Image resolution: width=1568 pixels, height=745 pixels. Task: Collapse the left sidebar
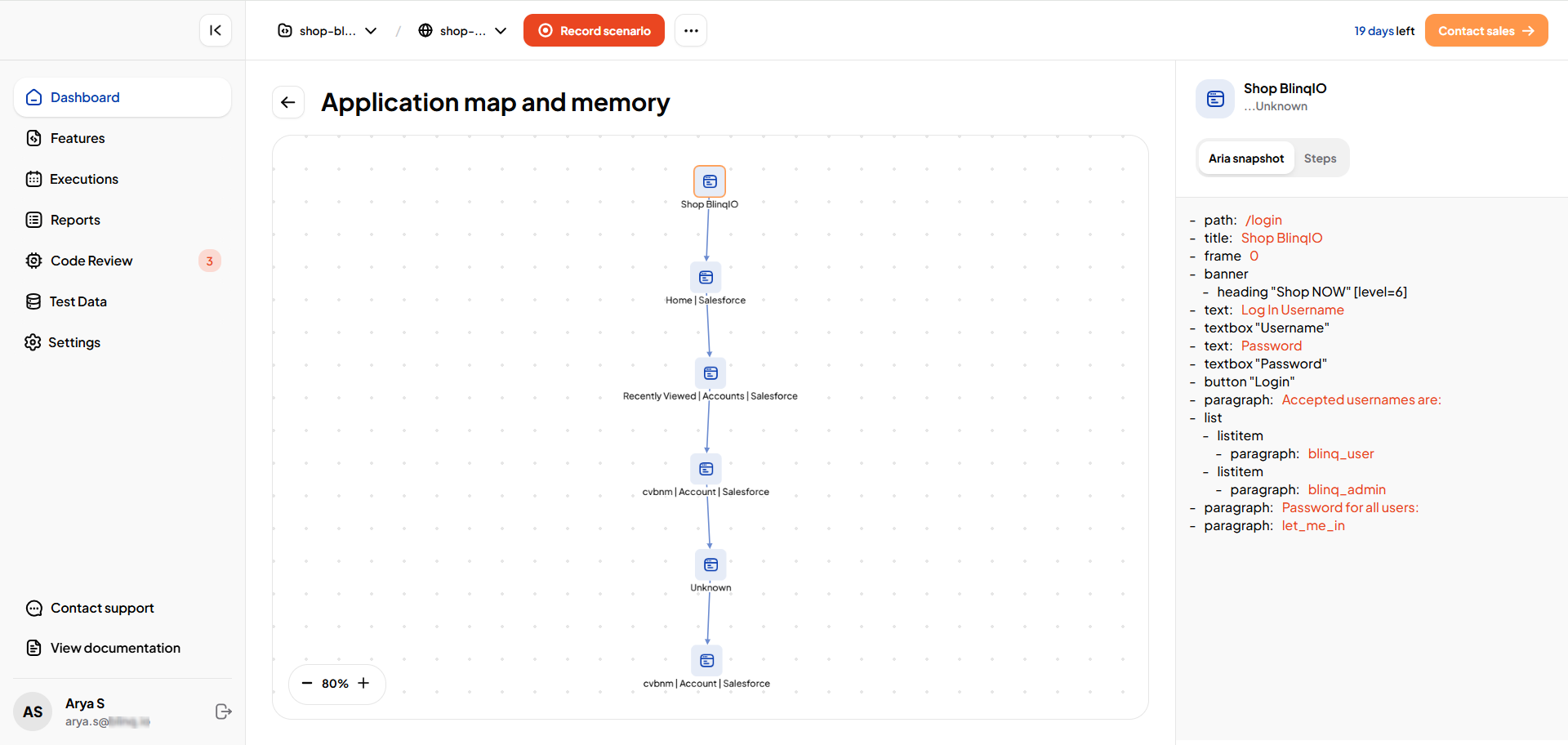215,30
